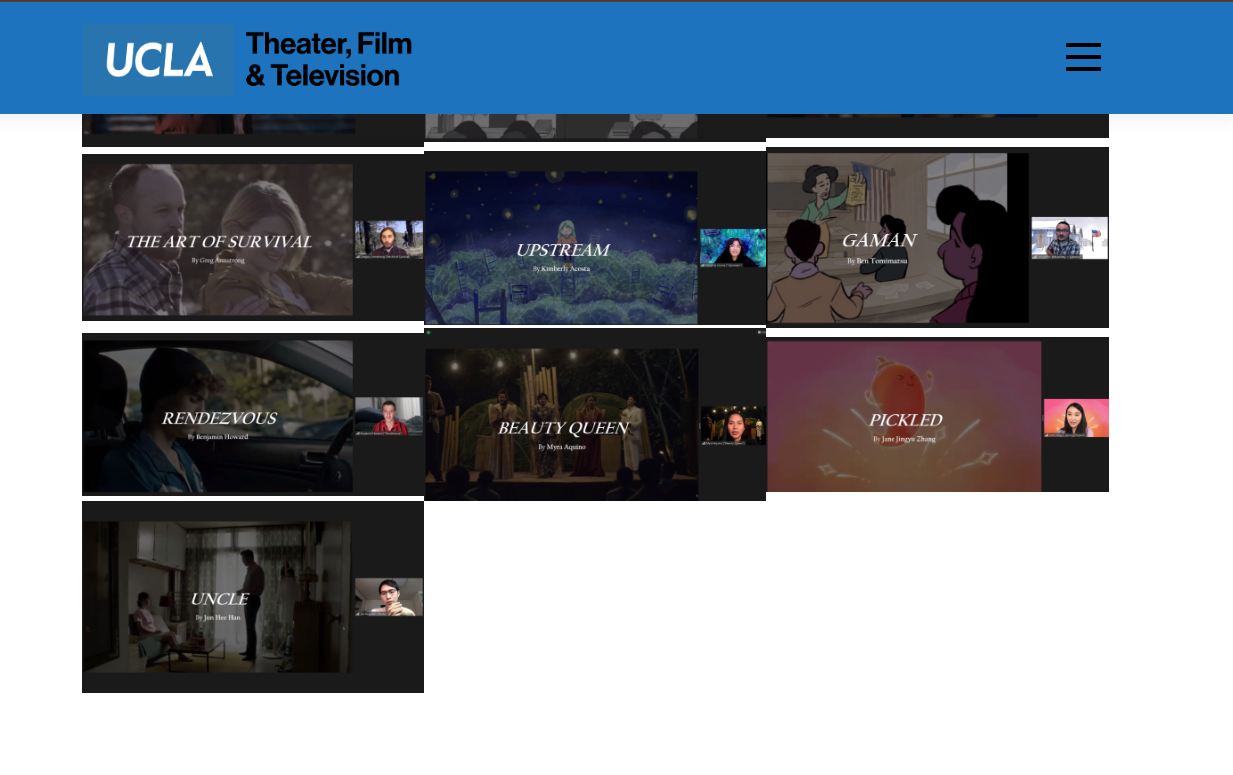Click the top-left thumbnail above The Art of Survival
Screen dimensions: 1233x775
217,120
